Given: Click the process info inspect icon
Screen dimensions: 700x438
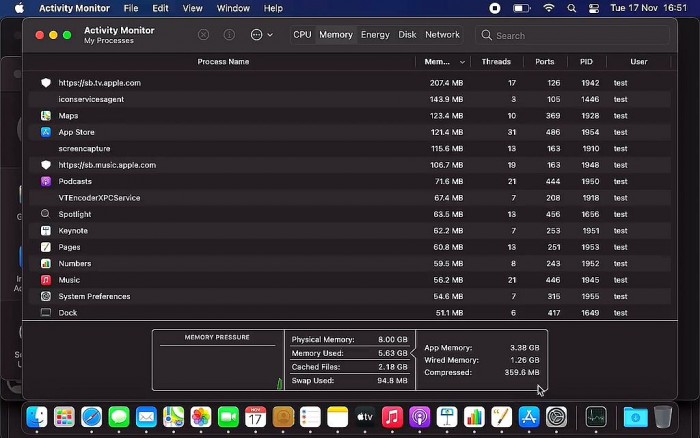Looking at the screenshot, I should 229,35.
